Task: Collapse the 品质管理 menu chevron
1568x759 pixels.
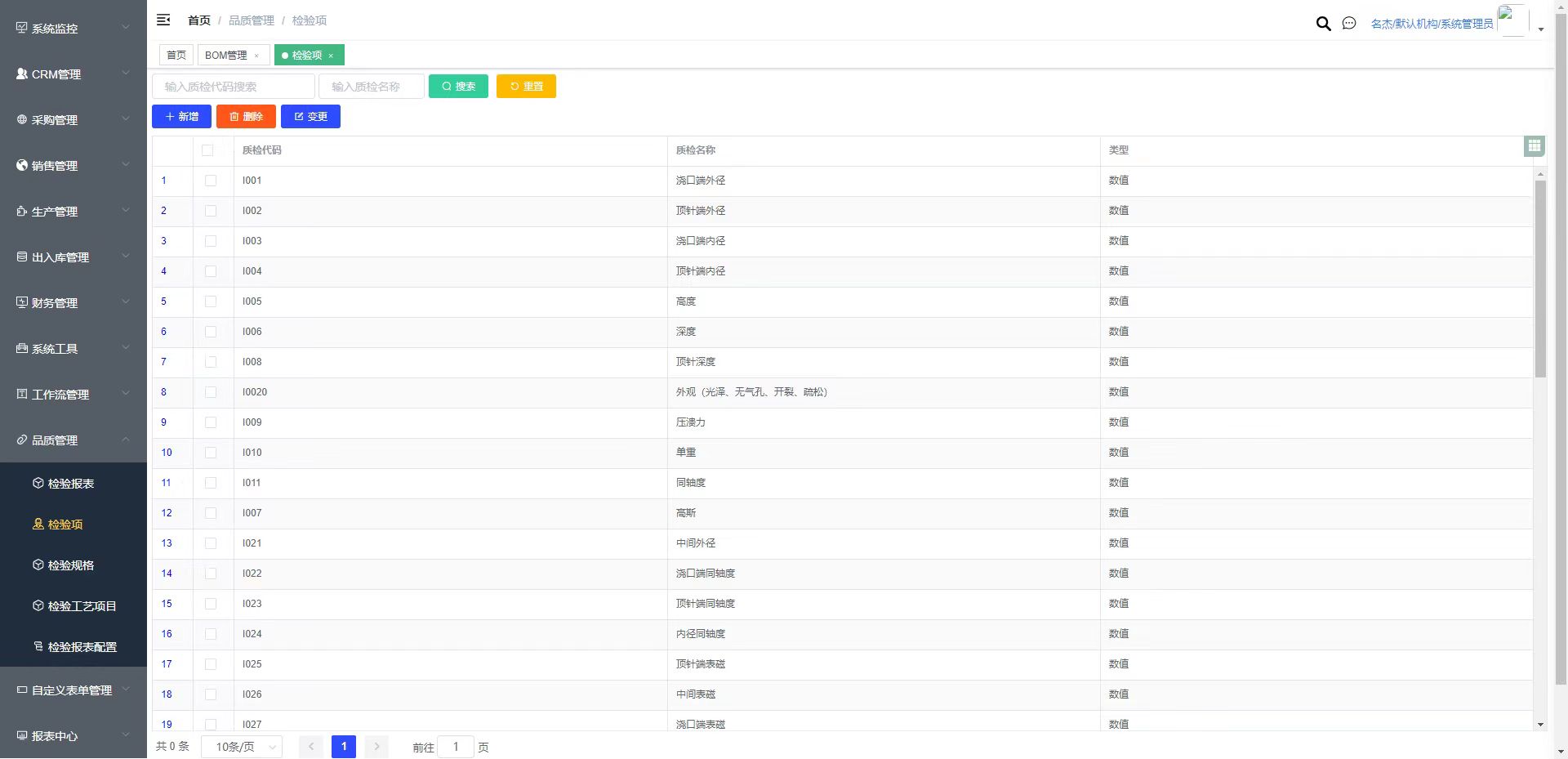Action: 126,439
